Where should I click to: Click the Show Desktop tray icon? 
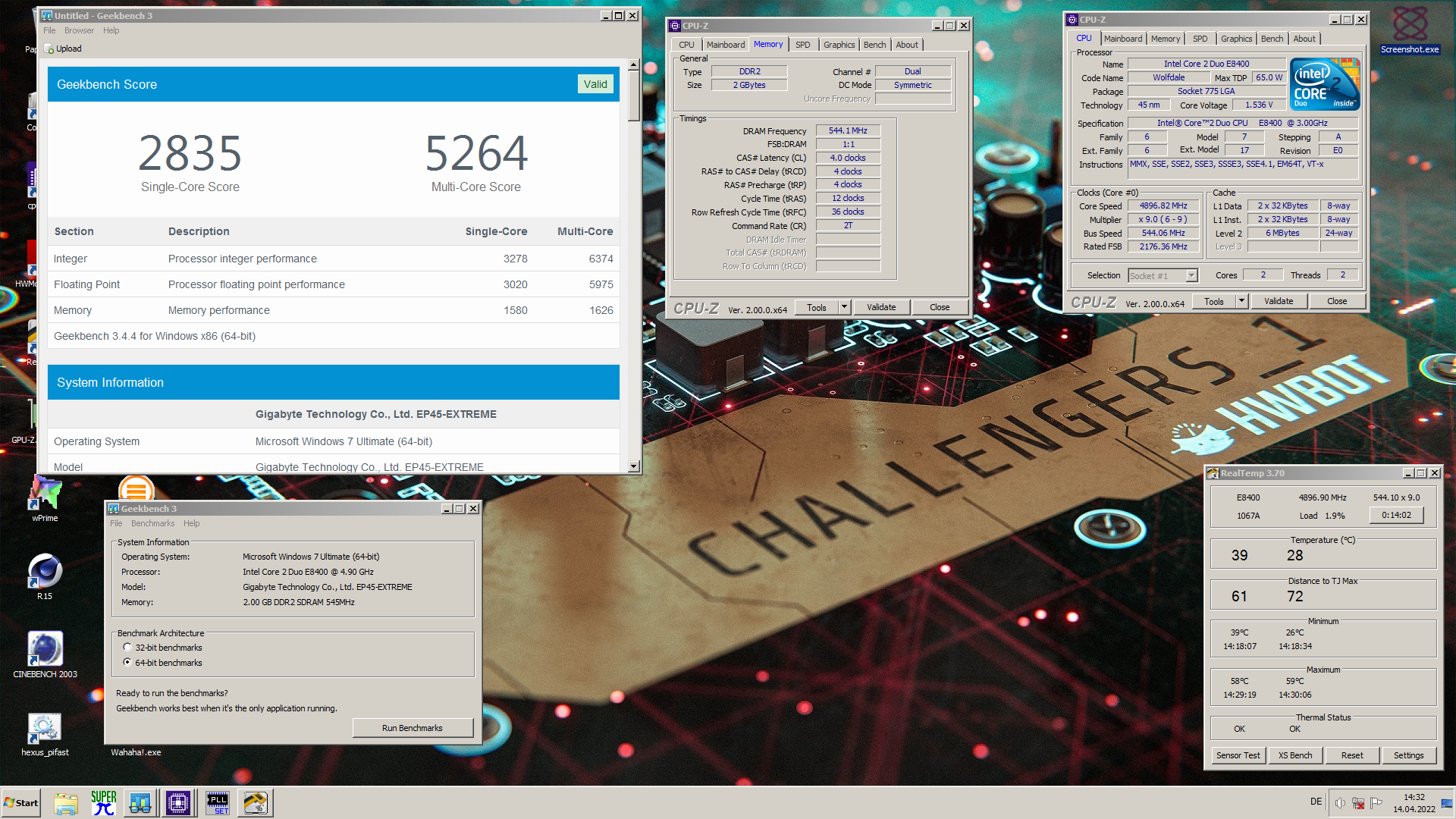point(1448,803)
